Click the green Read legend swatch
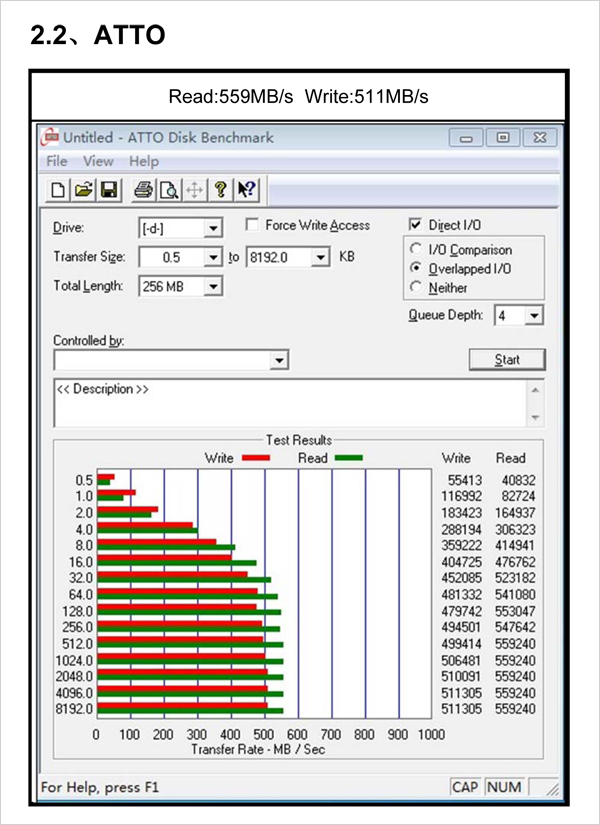The image size is (600, 825). pyautogui.click(x=348, y=458)
